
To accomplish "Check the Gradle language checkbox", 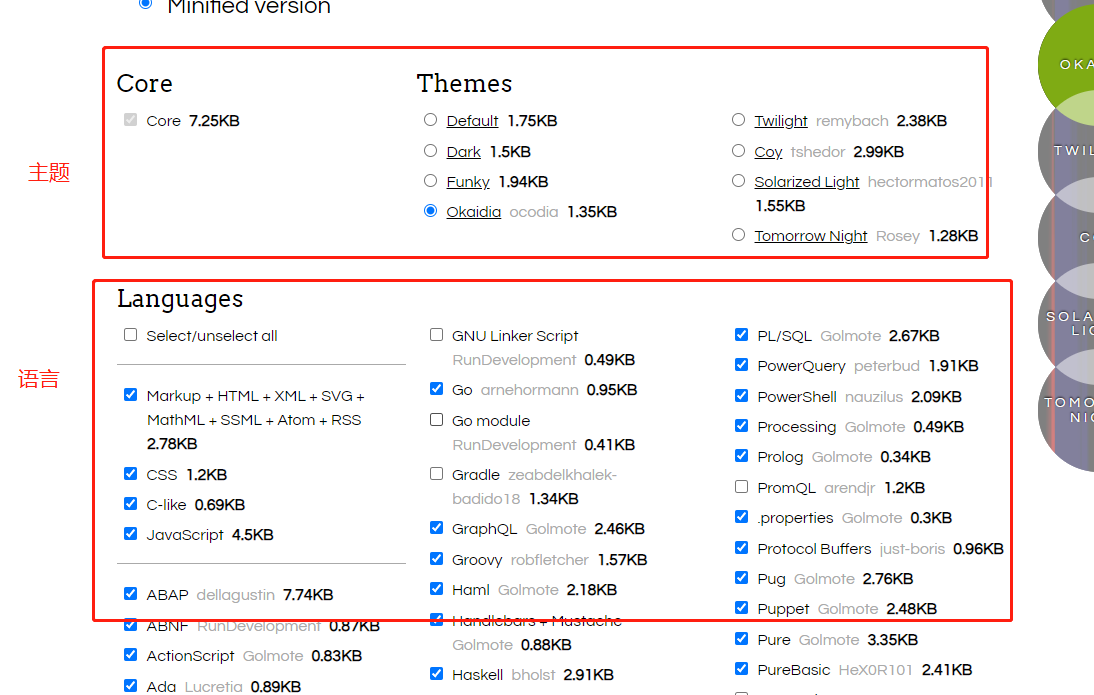I will click(x=437, y=474).
